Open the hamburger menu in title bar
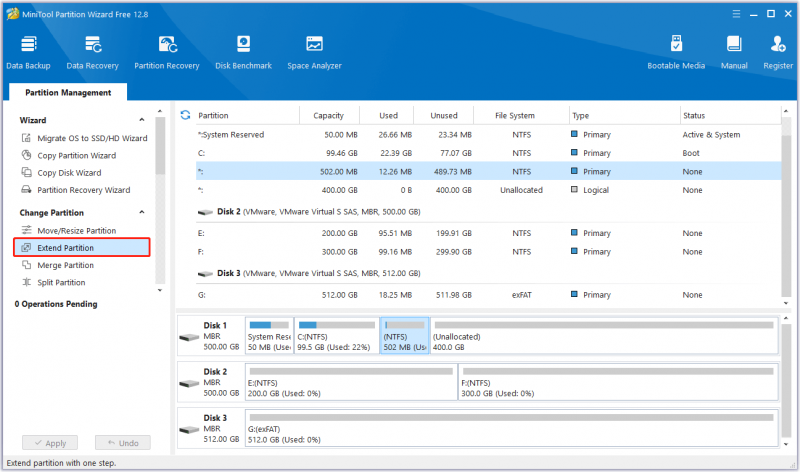This screenshot has width=800, height=472. 736,14
